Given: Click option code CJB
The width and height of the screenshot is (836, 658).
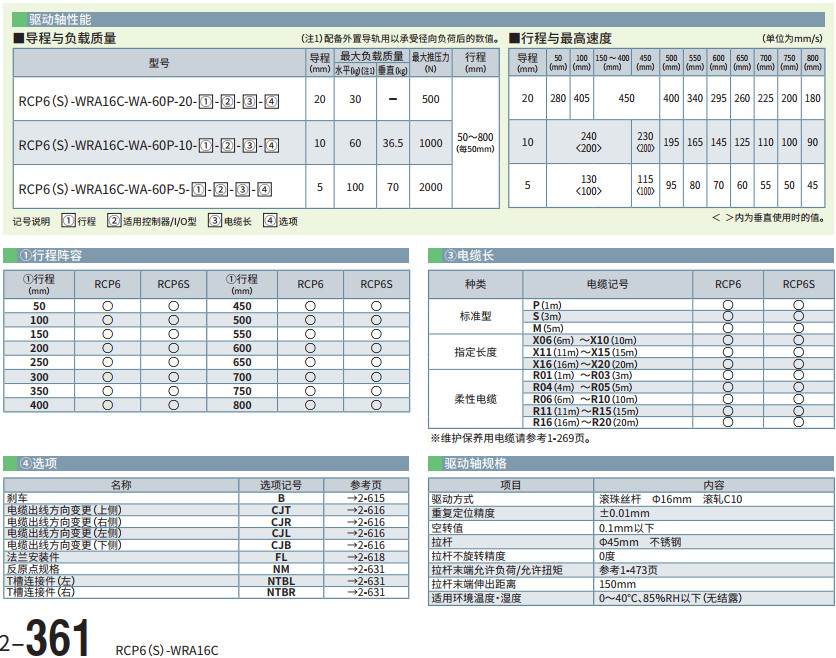Looking at the screenshot, I should (x=281, y=545).
